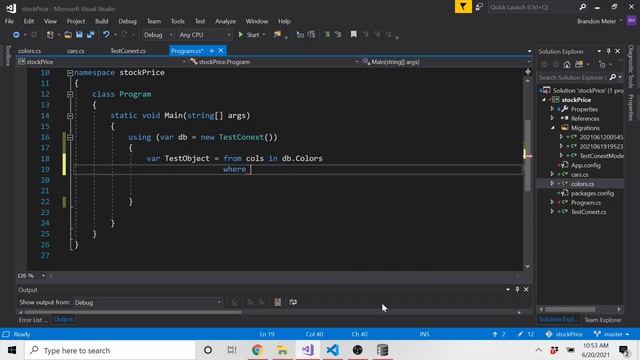This screenshot has height=360, width=640.
Task: Start debugging with the green Start button
Action: click(249, 35)
